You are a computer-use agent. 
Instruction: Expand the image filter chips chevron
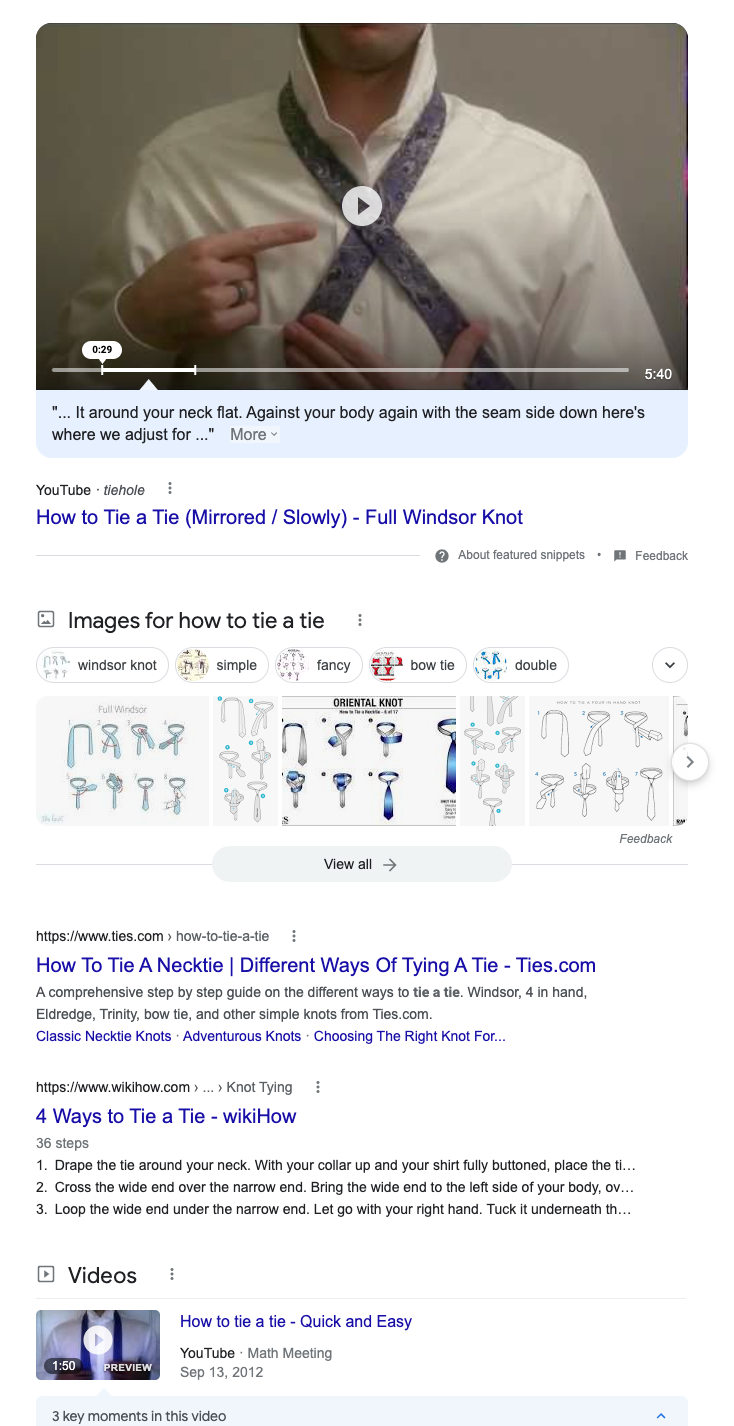tap(670, 665)
